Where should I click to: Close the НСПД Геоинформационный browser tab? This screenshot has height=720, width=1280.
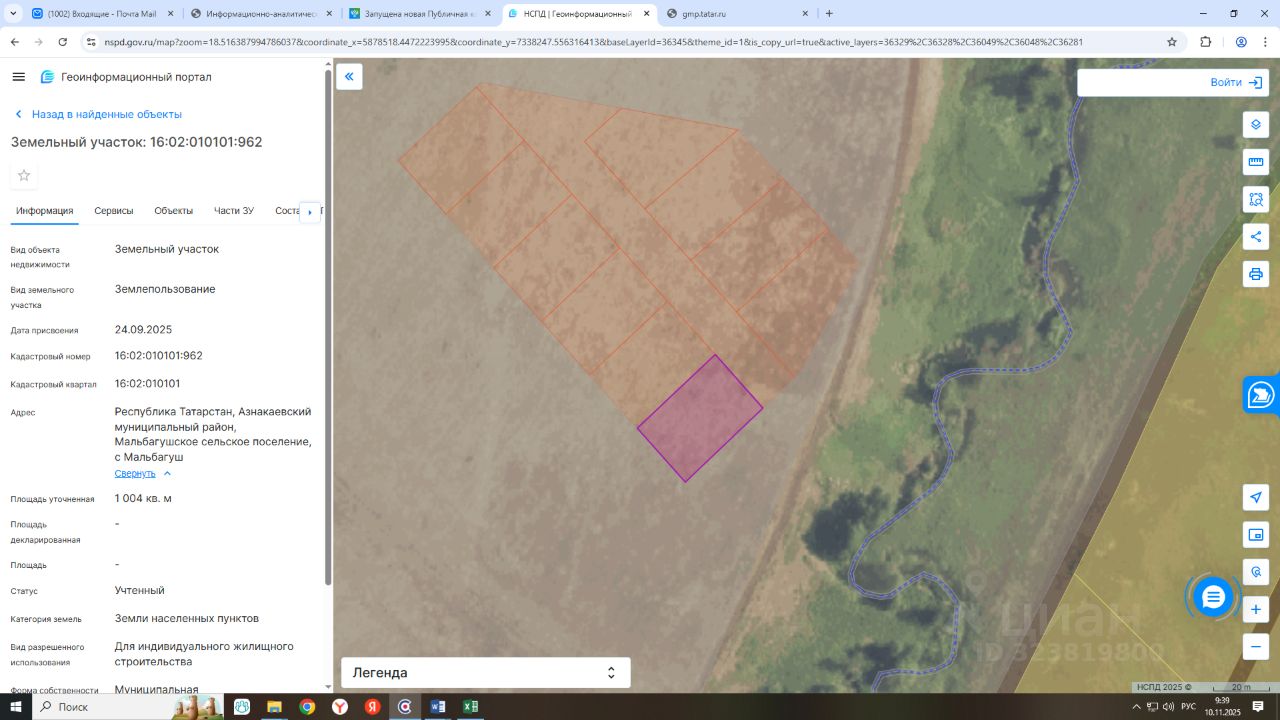coord(646,14)
